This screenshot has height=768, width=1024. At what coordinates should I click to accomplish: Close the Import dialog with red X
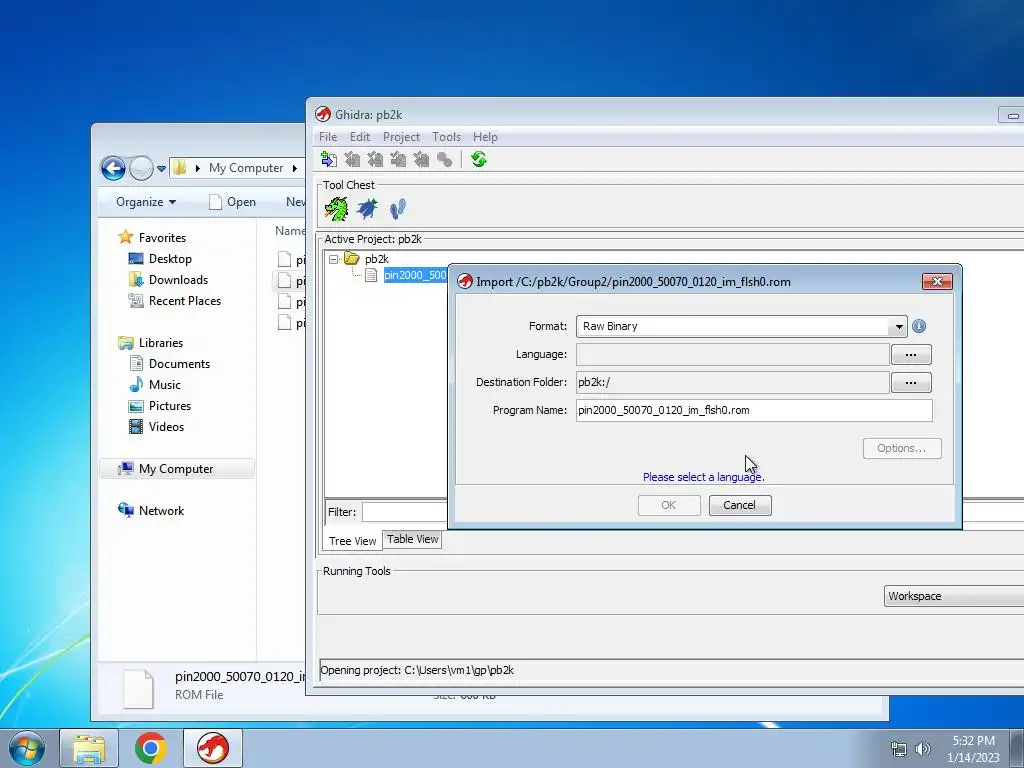[937, 281]
